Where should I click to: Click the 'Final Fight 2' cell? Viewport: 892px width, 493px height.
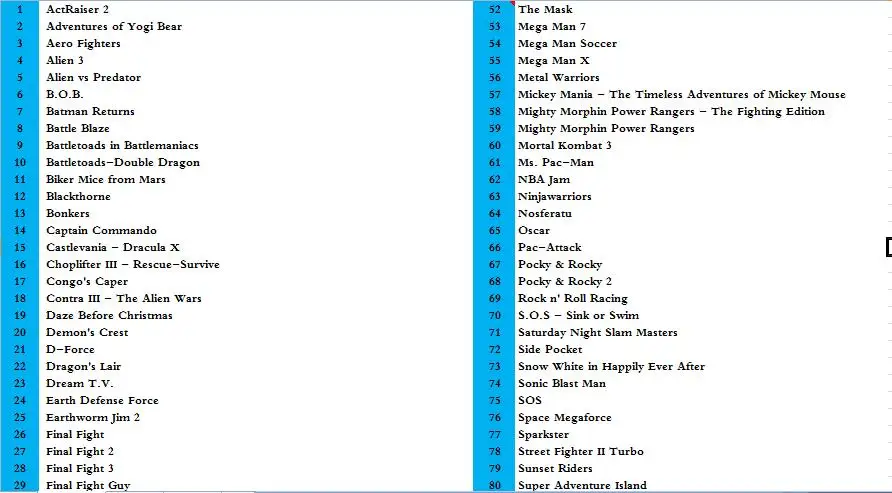click(x=80, y=453)
